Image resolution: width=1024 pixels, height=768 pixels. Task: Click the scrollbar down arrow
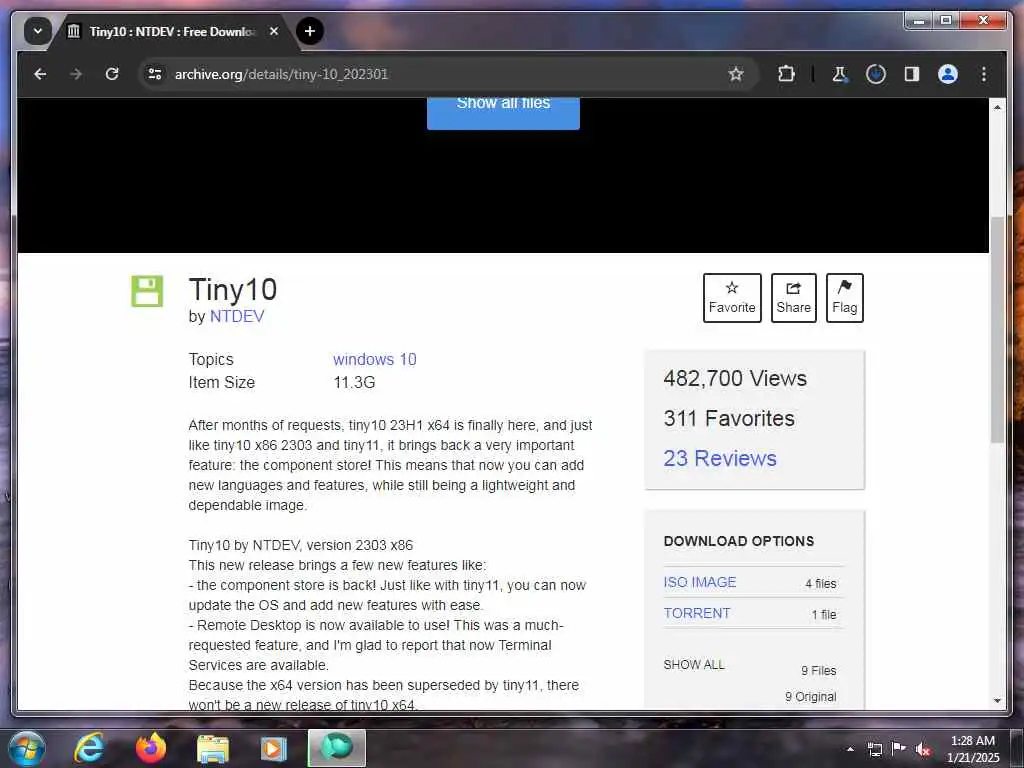pyautogui.click(x=997, y=701)
